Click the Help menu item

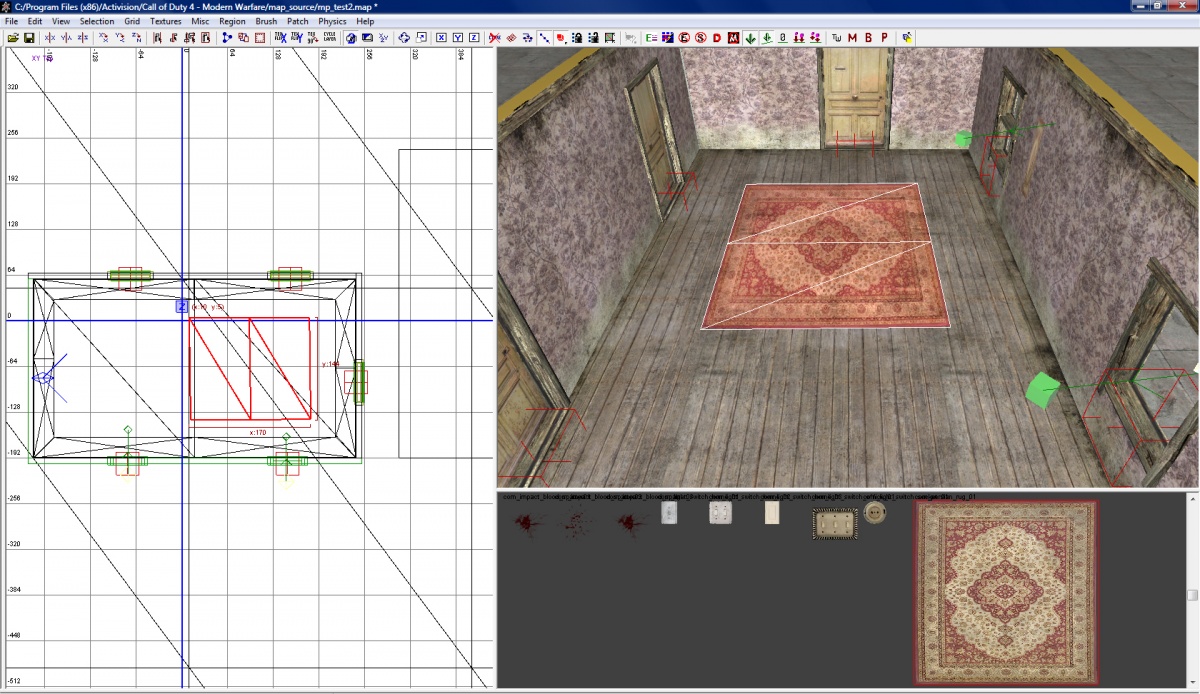[365, 21]
